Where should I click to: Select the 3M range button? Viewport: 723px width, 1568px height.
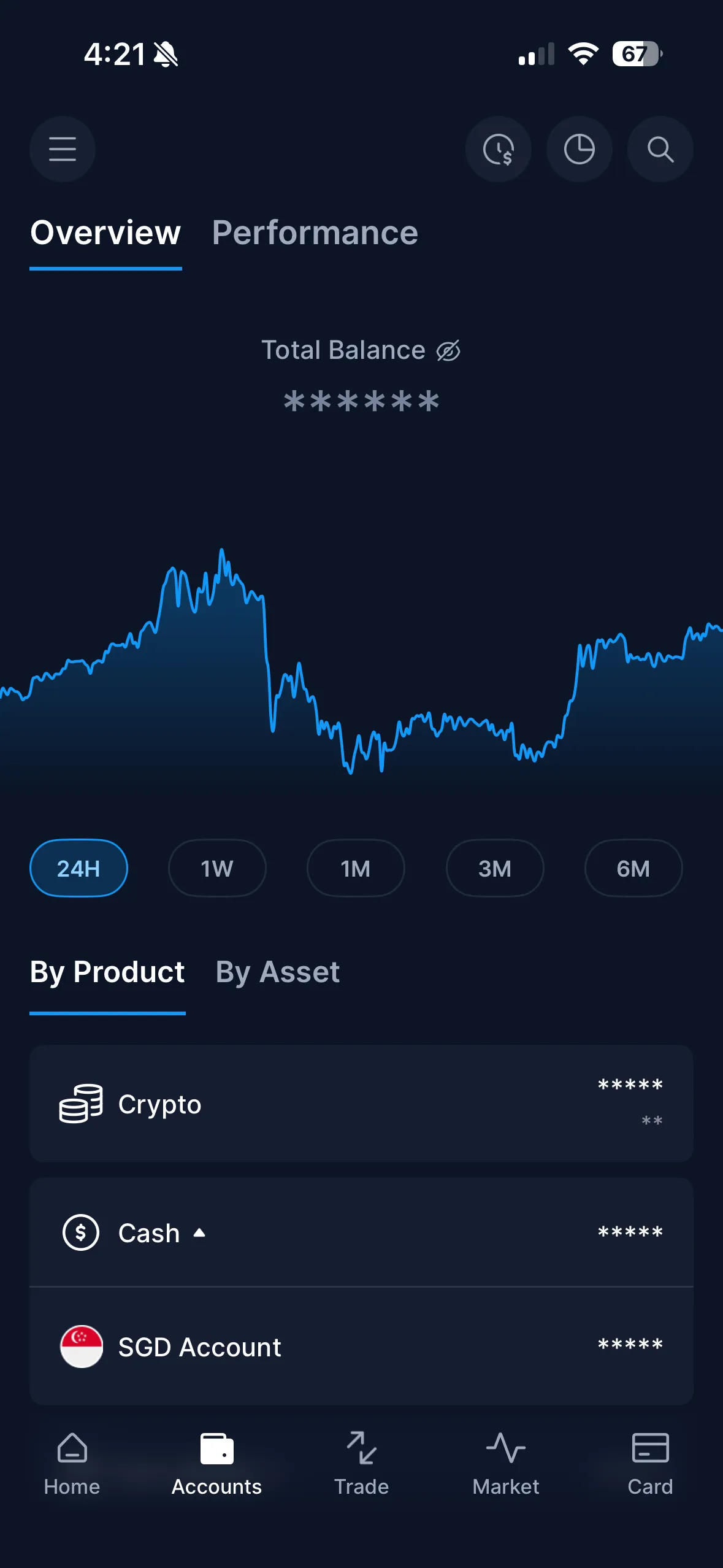point(494,868)
